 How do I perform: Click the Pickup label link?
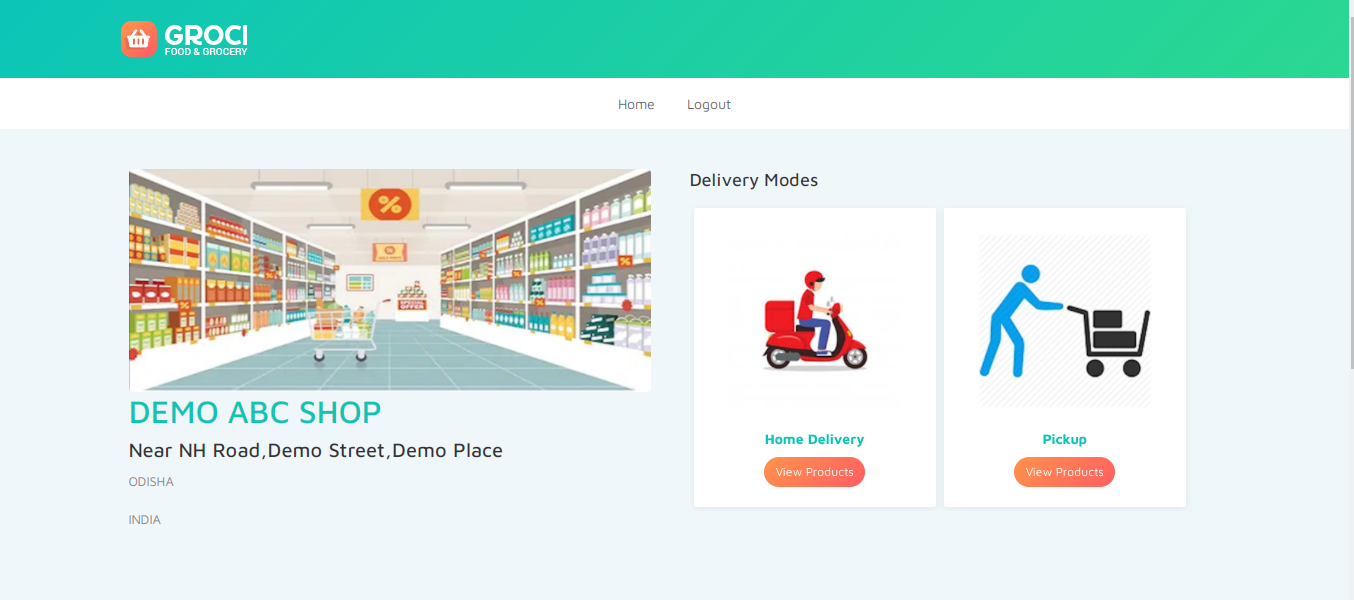point(1064,439)
